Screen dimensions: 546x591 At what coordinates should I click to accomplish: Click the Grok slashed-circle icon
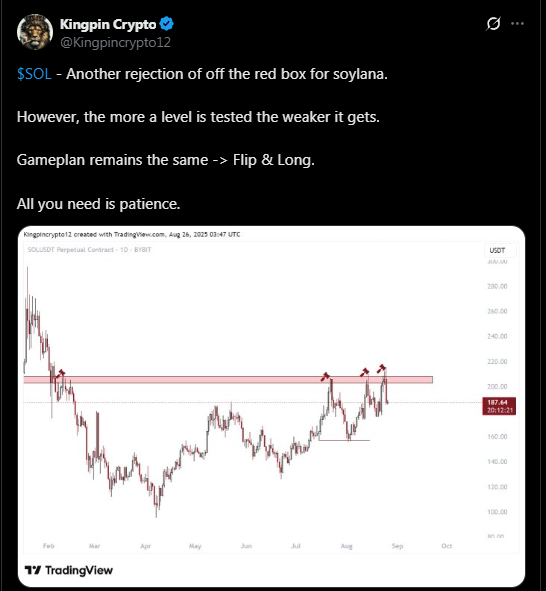[493, 24]
